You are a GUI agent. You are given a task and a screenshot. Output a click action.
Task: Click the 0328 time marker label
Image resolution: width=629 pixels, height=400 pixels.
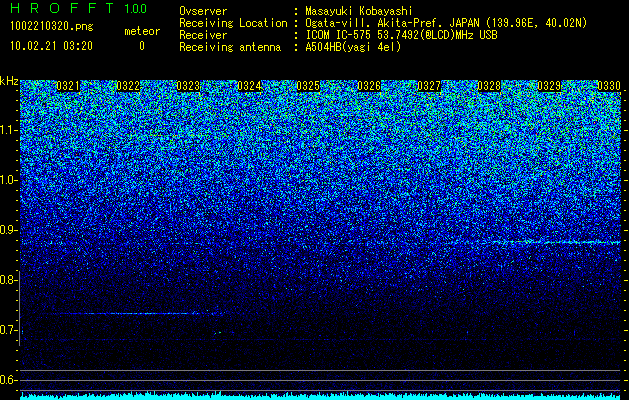(x=489, y=86)
